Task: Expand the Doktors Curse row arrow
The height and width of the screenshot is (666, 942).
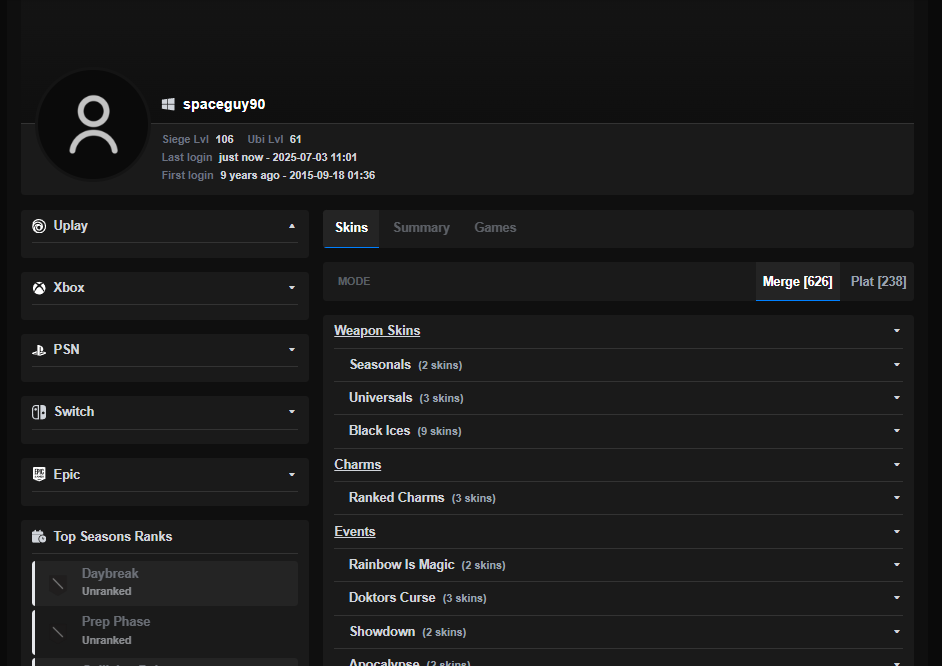Action: (897, 598)
